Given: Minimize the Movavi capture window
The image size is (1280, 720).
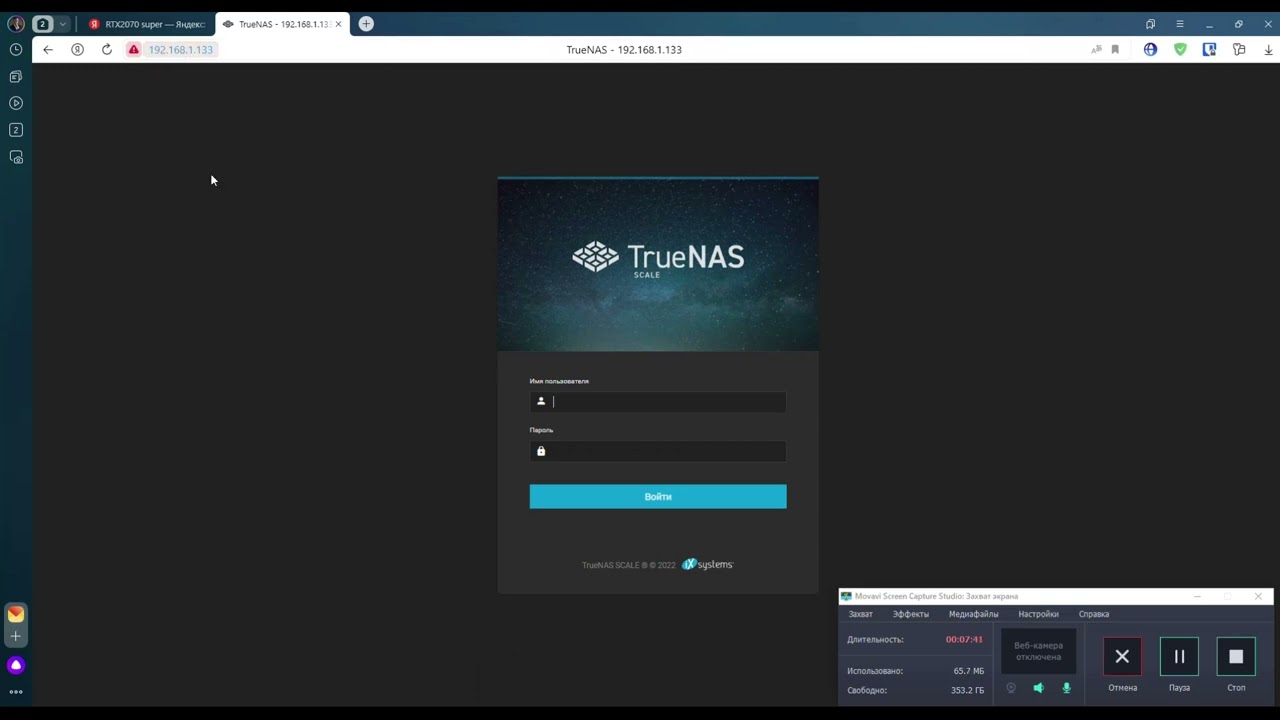Looking at the screenshot, I should (x=1197, y=597).
